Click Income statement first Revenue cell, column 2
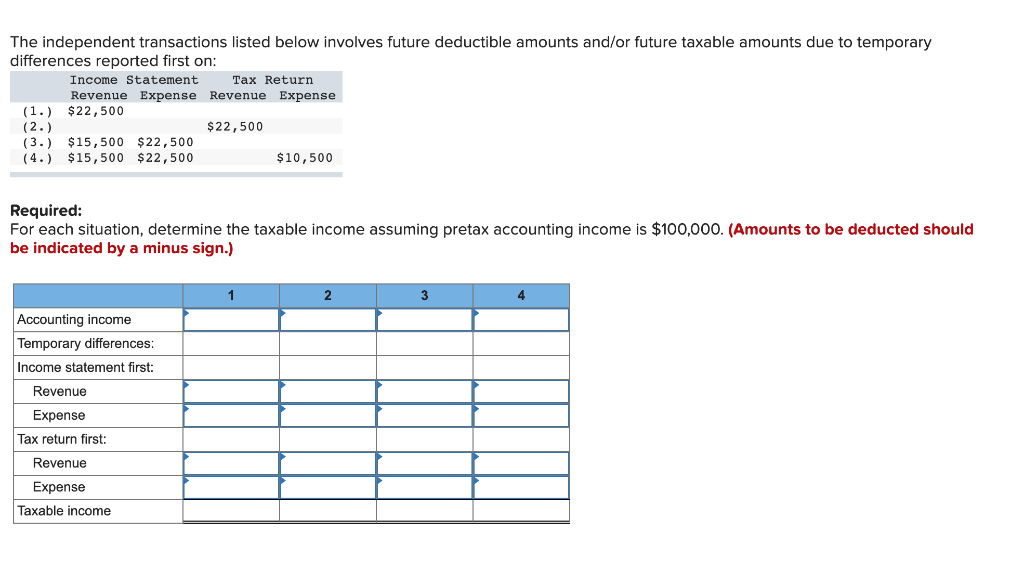This screenshot has height=570, width=1024. 328,392
